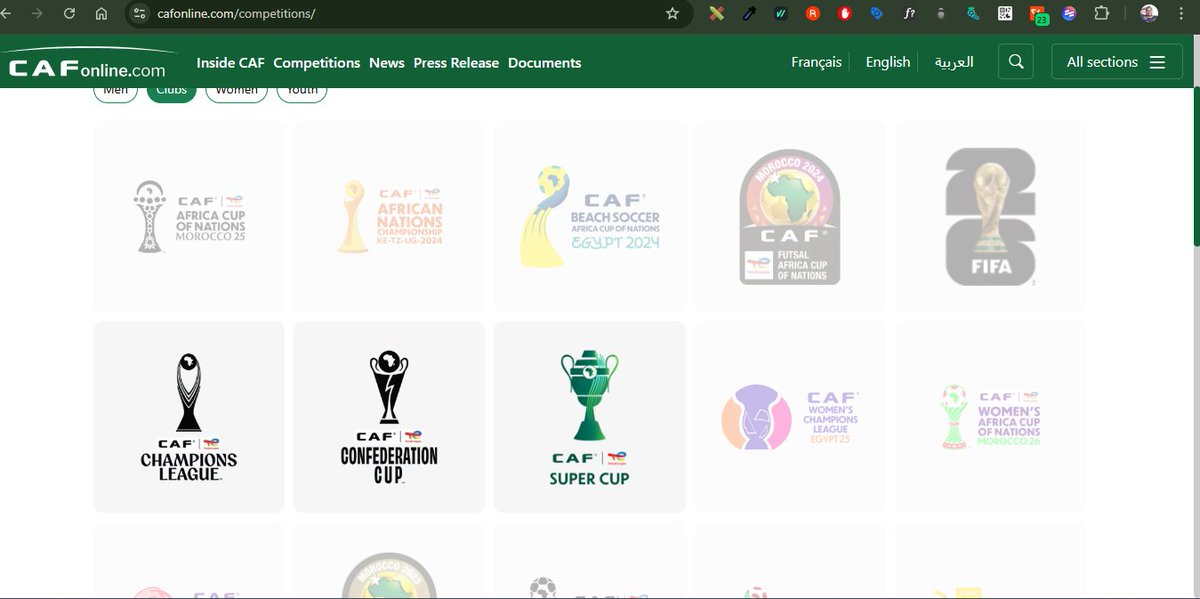
Task: Open the Beach Soccer Africa Cup of Nations card
Action: (589, 217)
